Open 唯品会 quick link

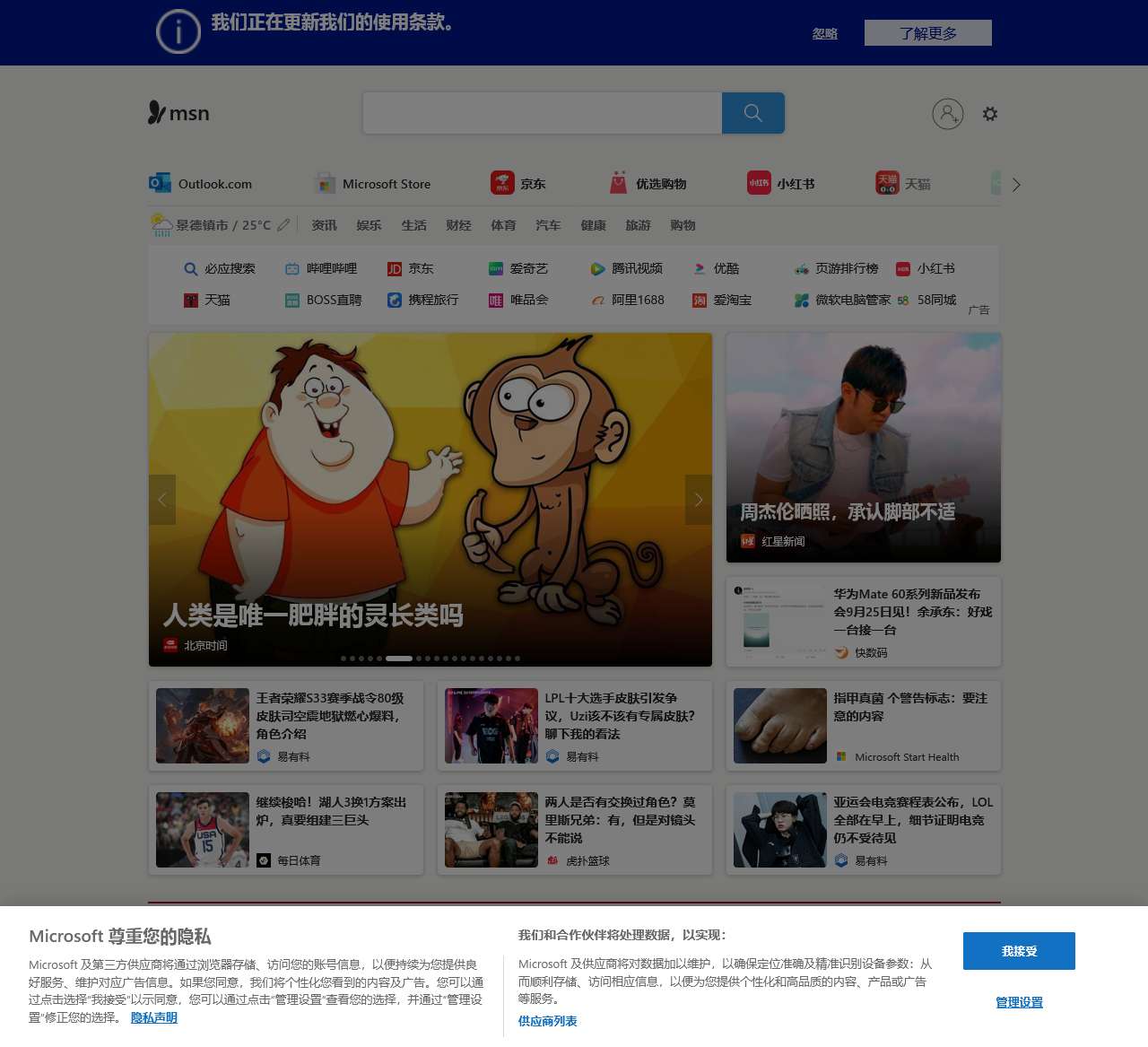pos(517,300)
